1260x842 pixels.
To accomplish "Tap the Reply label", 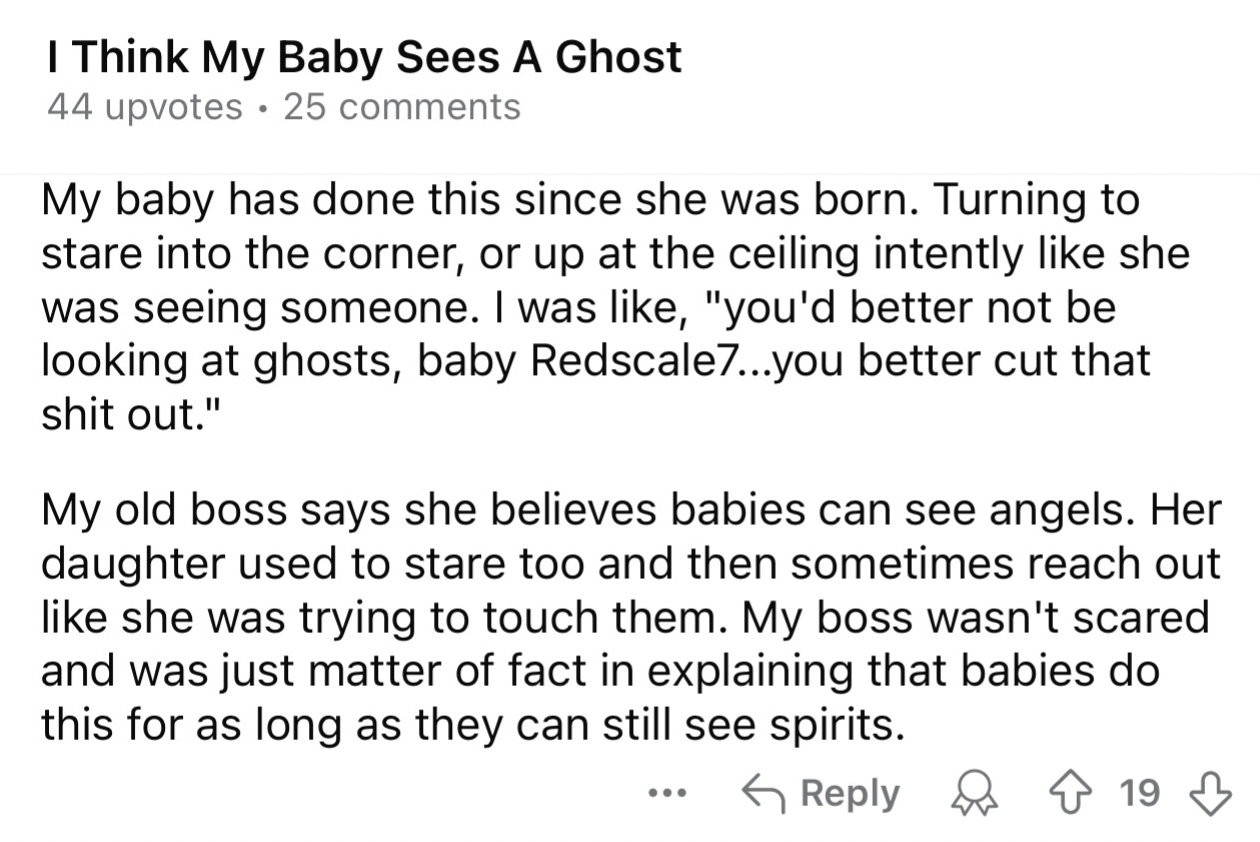I will coord(850,794).
